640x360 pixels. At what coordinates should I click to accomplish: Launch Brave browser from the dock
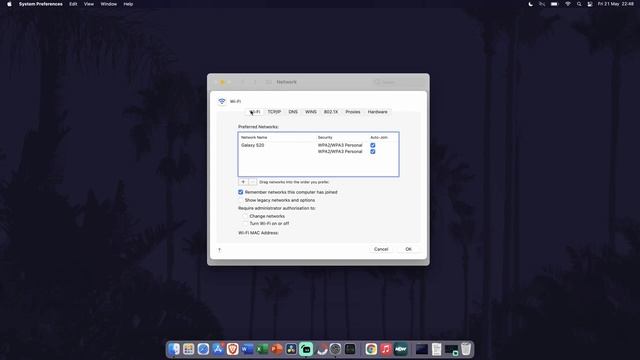click(x=233, y=349)
